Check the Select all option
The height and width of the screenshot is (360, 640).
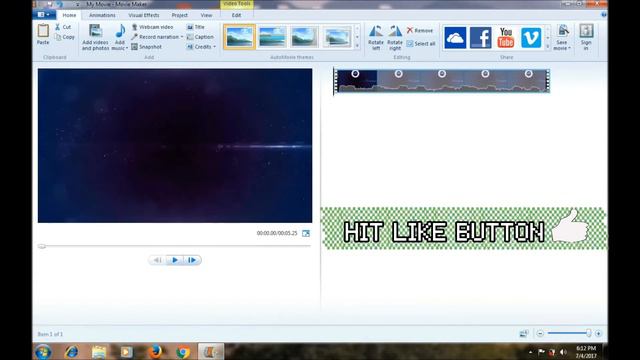pyautogui.click(x=421, y=44)
